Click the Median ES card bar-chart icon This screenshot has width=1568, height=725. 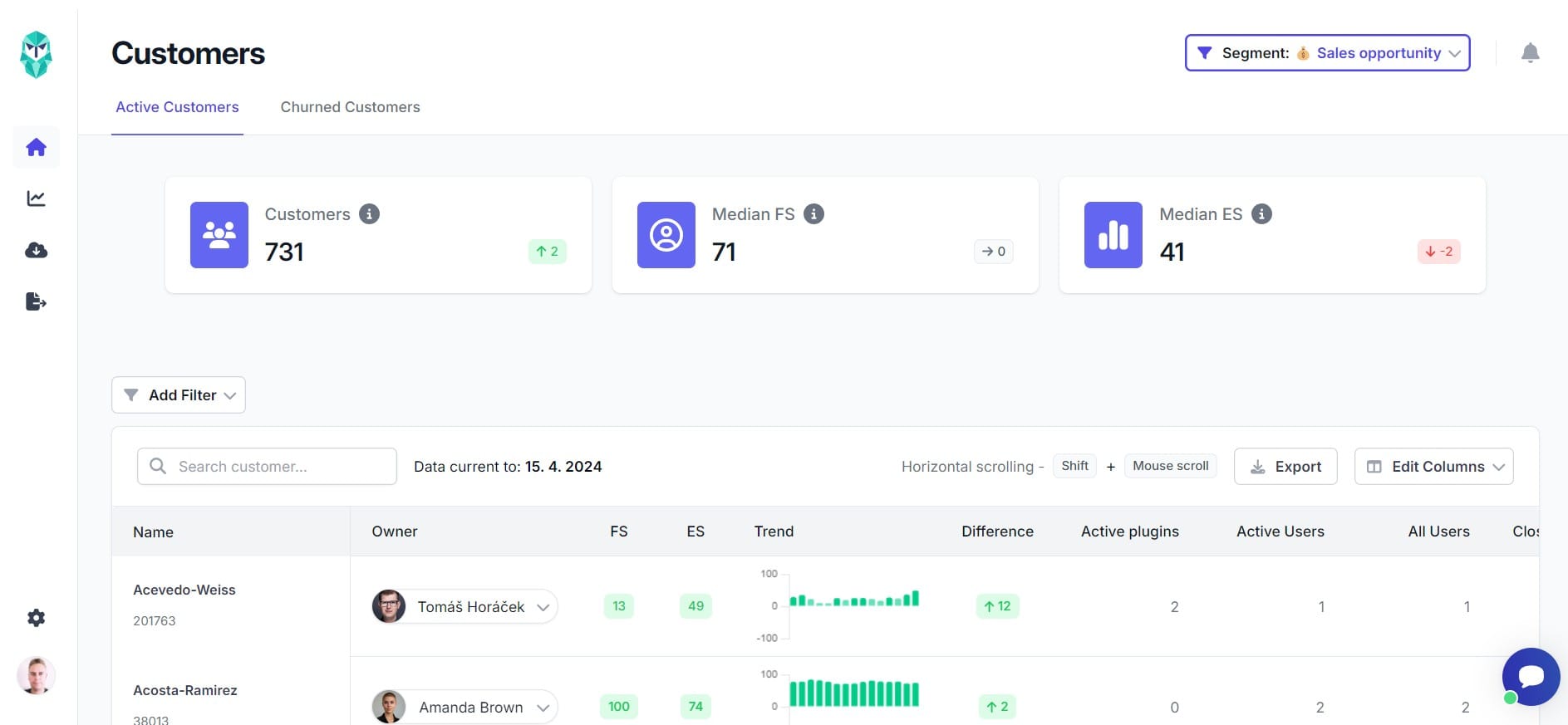point(1113,235)
